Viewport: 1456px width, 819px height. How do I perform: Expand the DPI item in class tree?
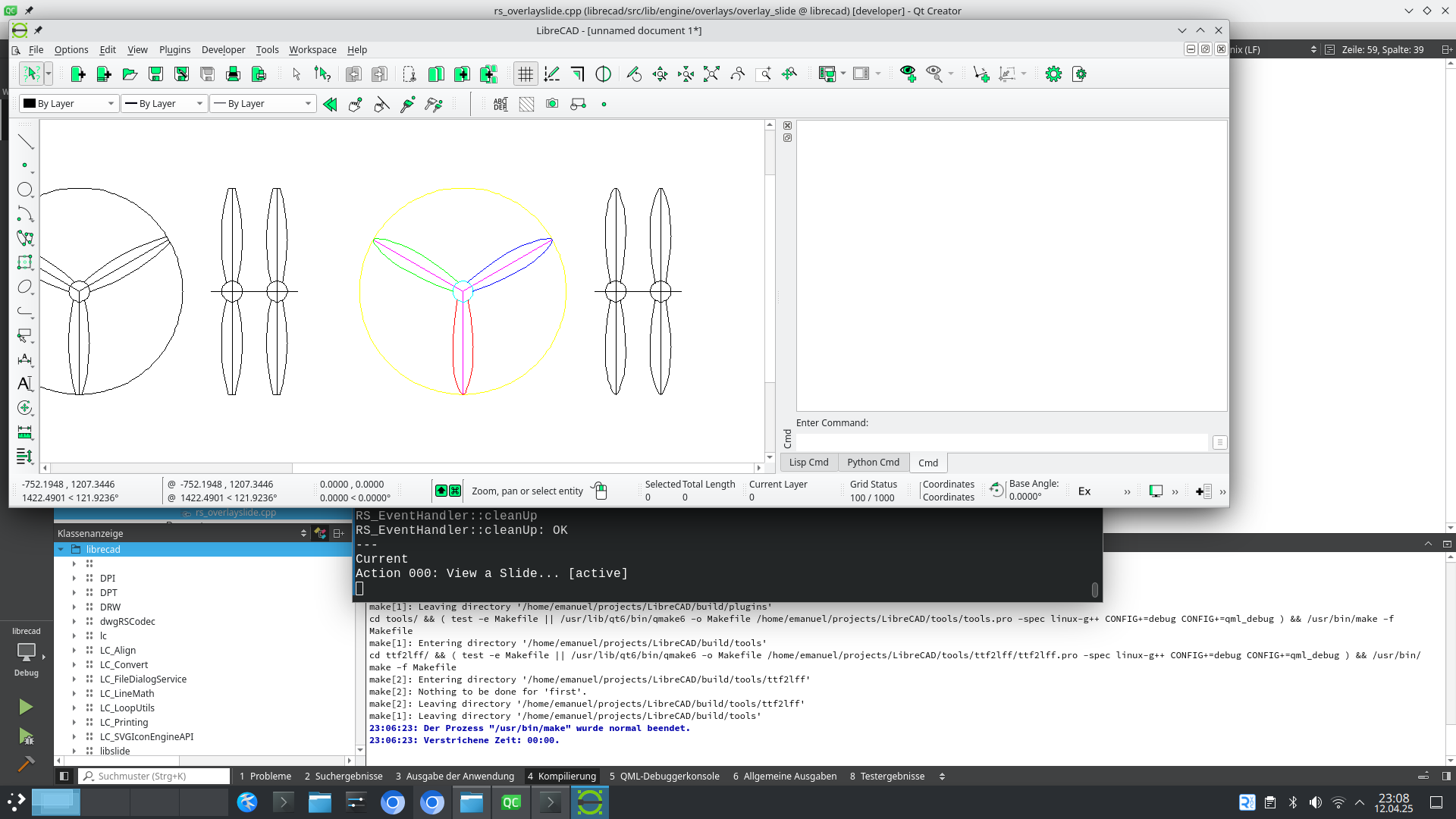[x=74, y=579]
